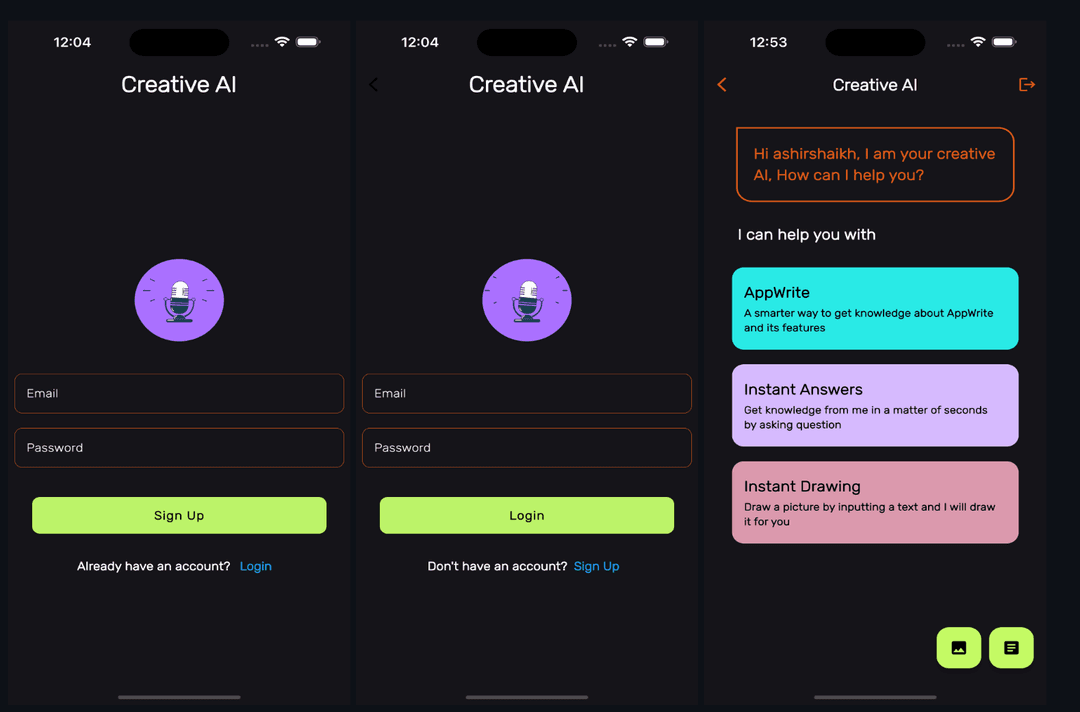The width and height of the screenshot is (1080, 712).
Task: Click the 12:53 clock in status bar
Action: click(x=768, y=42)
